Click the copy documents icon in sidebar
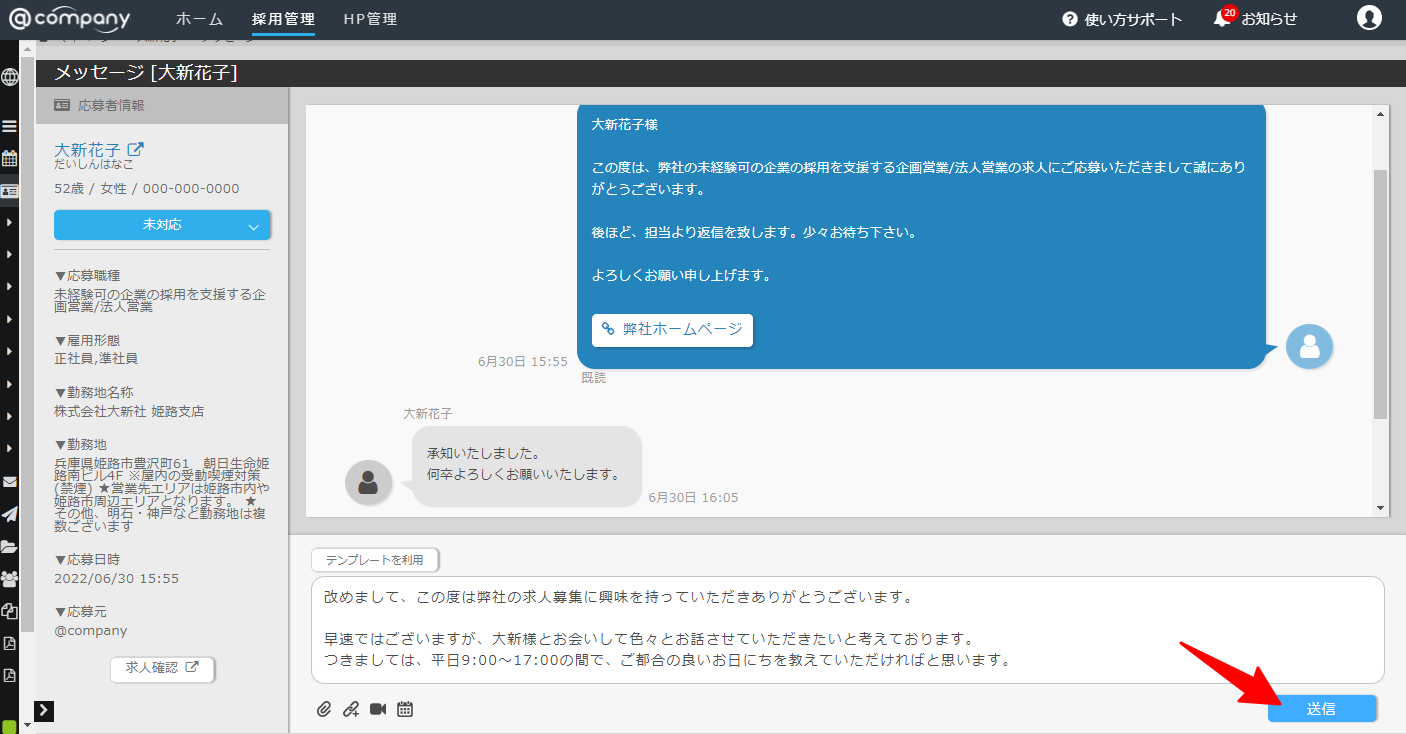 click(x=10, y=611)
